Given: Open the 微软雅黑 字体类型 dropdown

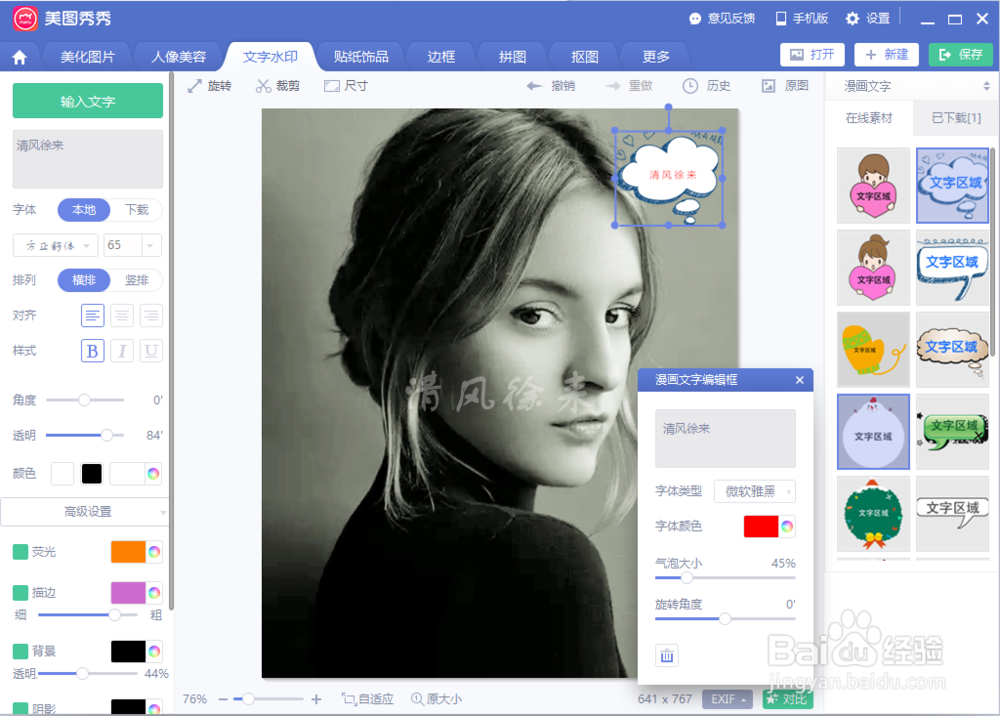Looking at the screenshot, I should tap(755, 491).
